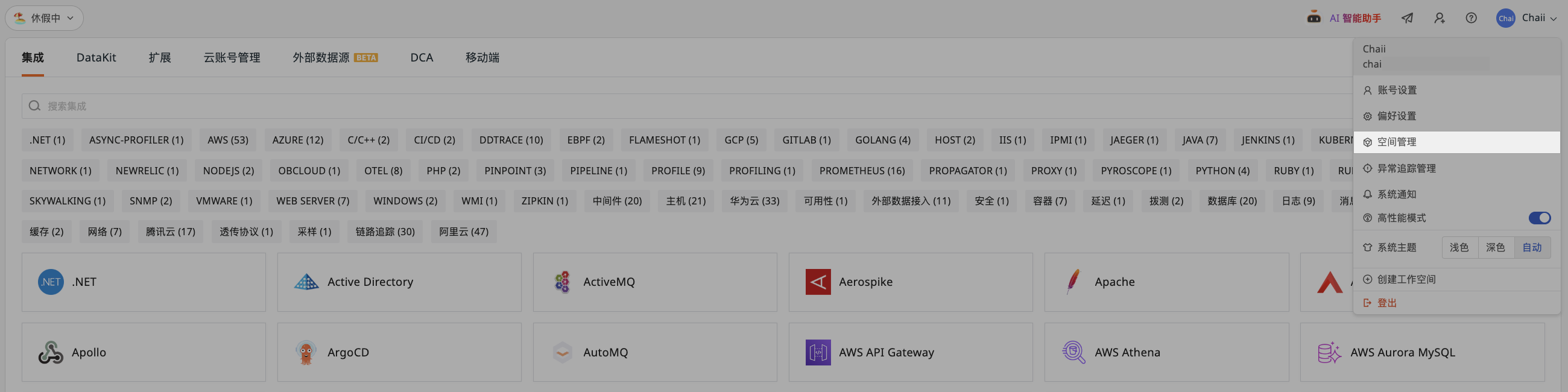Expand the Chaii account chevron
Image resolution: width=1568 pixels, height=392 pixels.
coord(1553,19)
